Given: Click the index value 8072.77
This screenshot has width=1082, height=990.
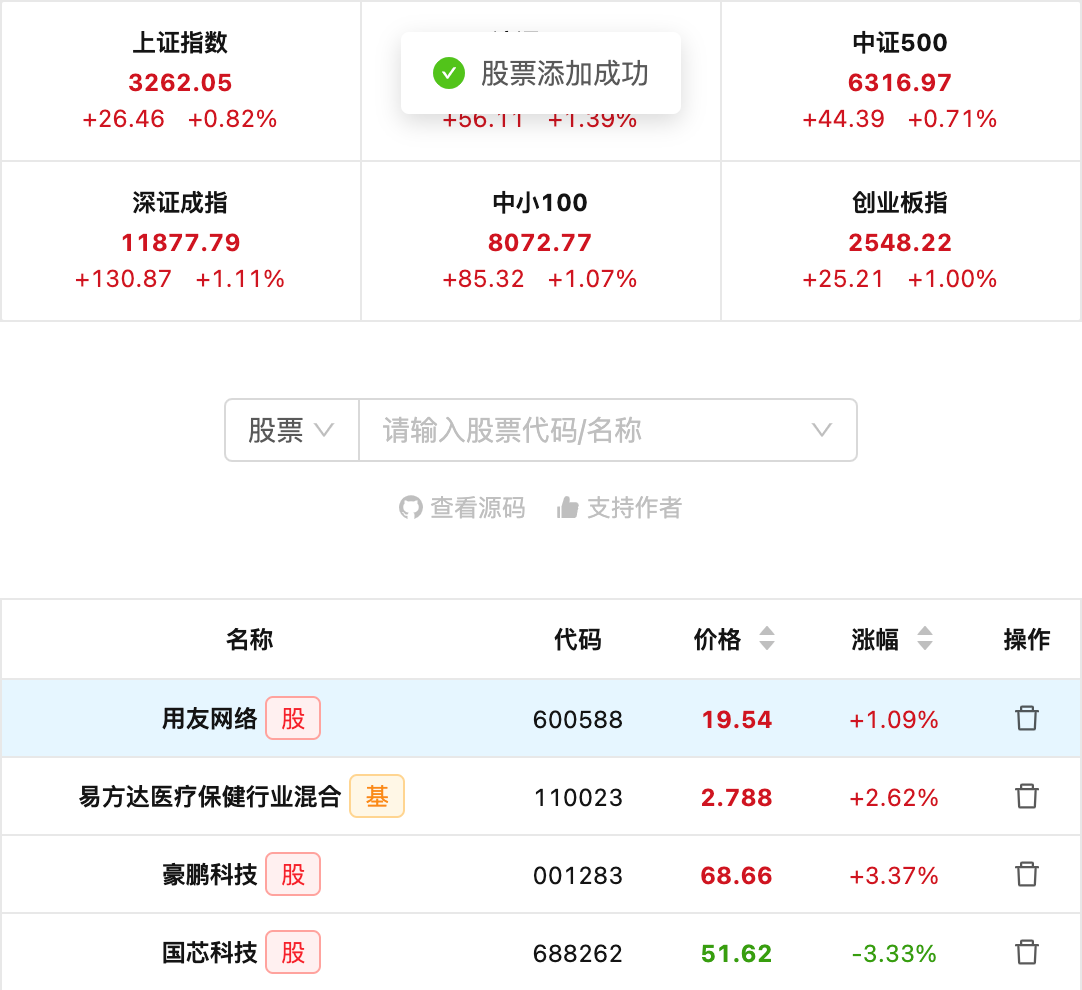Looking at the screenshot, I should coord(540,243).
